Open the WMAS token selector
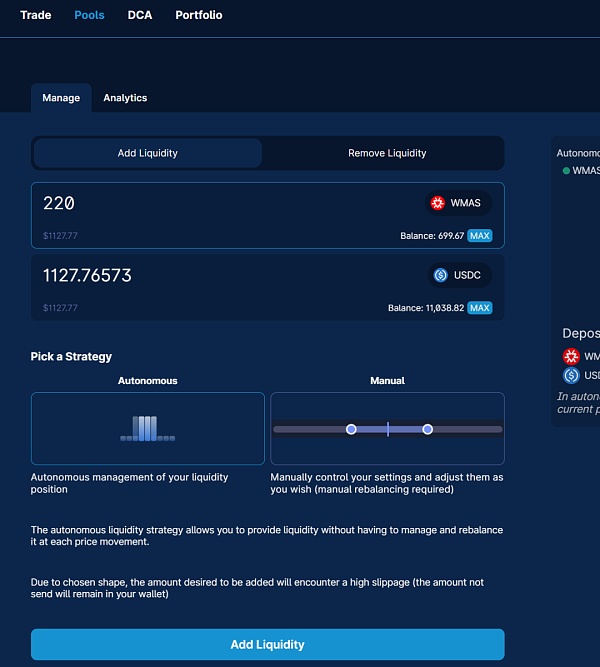The height and width of the screenshot is (667, 600). tap(458, 203)
